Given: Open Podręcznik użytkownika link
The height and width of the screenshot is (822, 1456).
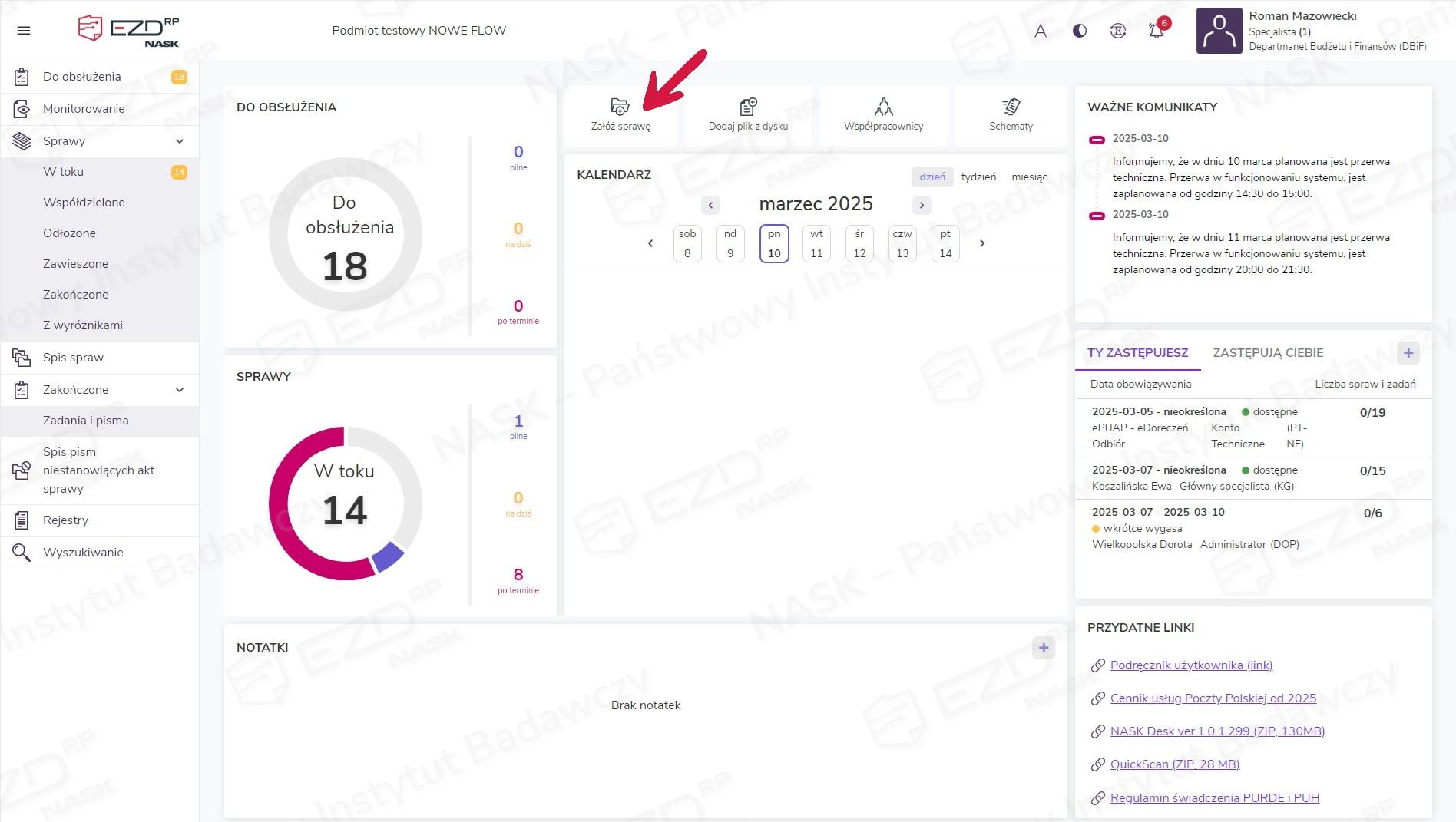Looking at the screenshot, I should pyautogui.click(x=1191, y=665).
